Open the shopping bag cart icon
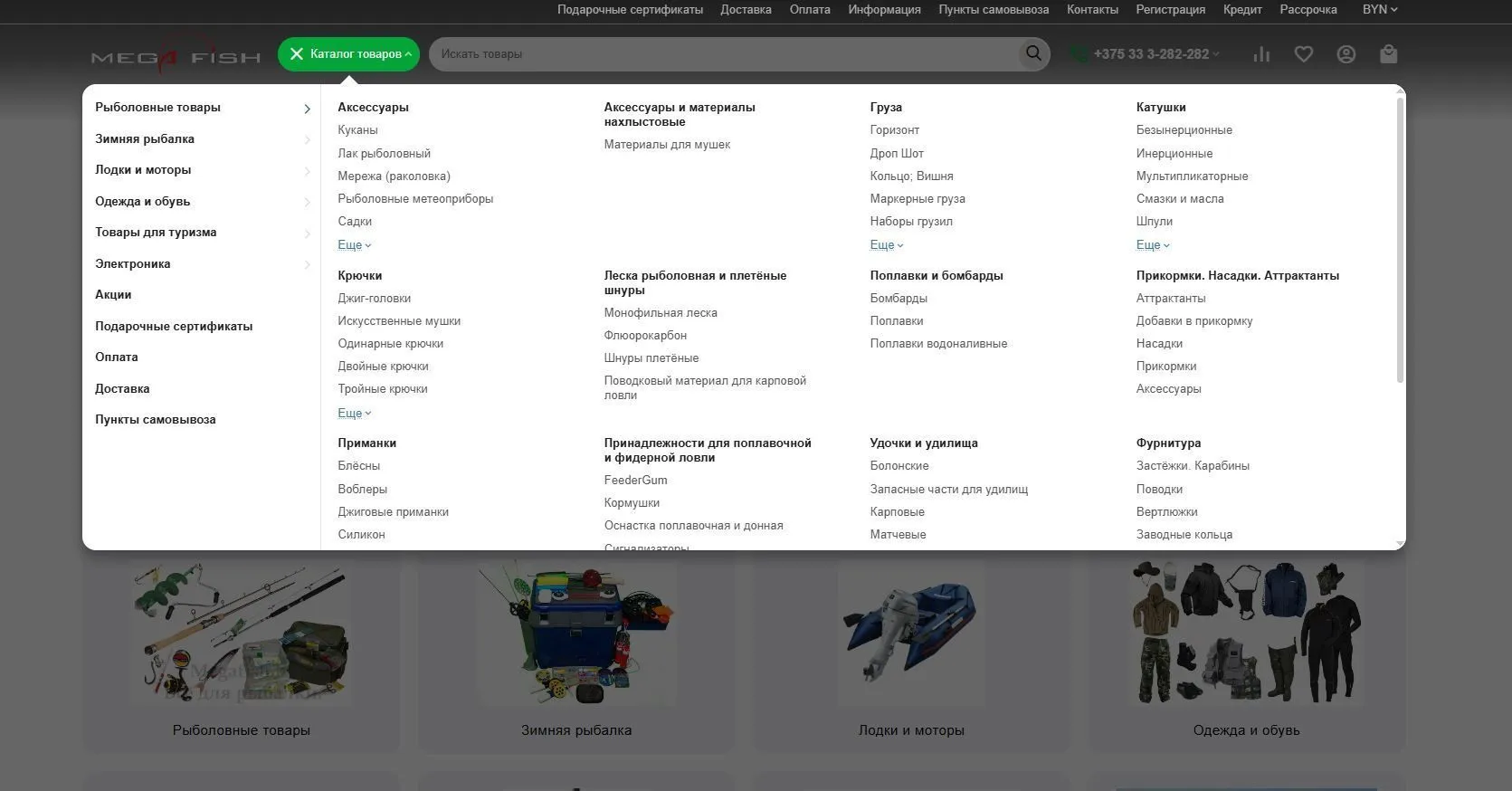 [x=1388, y=54]
